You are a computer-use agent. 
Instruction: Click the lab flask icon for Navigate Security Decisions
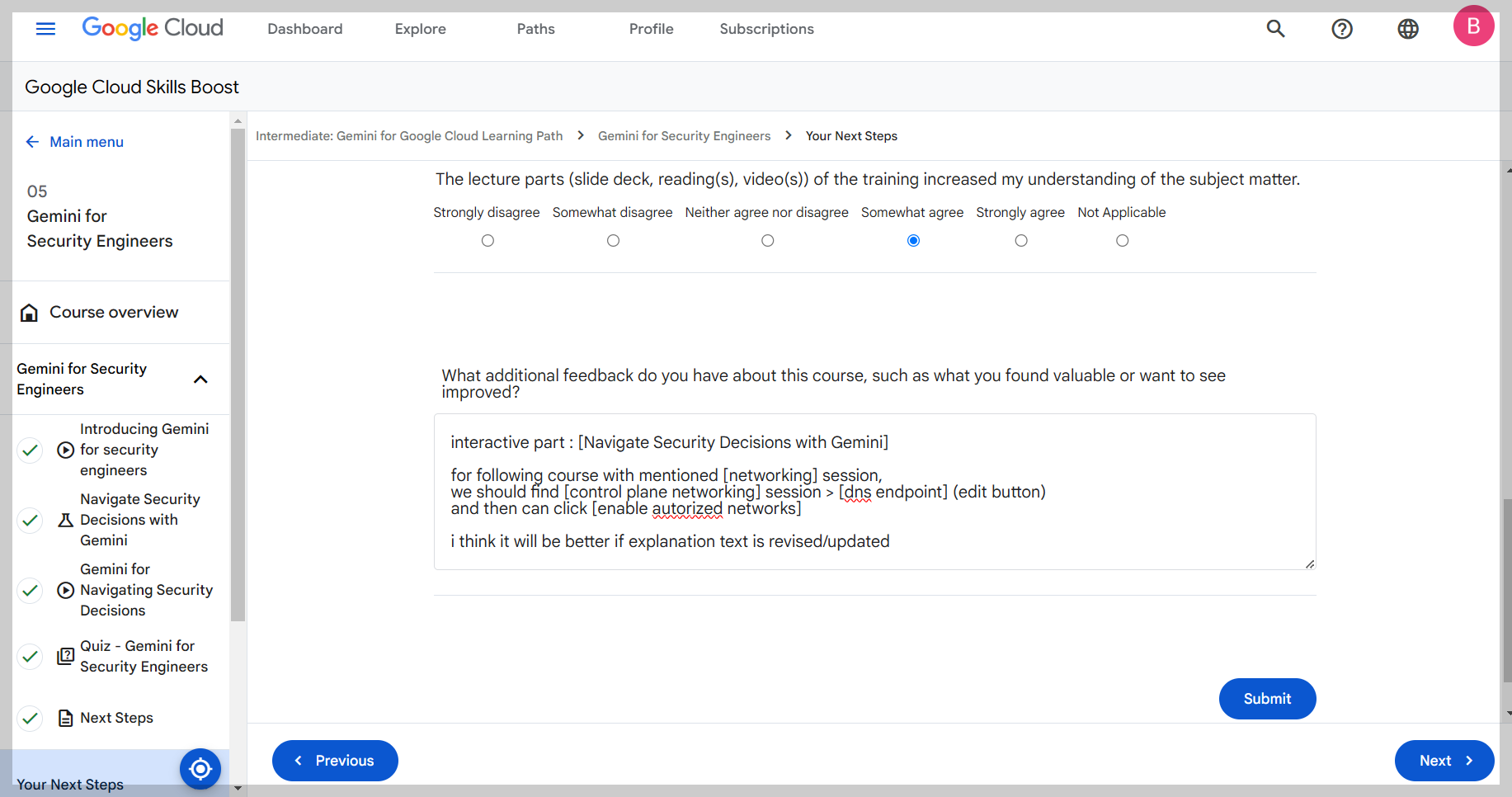click(x=66, y=520)
